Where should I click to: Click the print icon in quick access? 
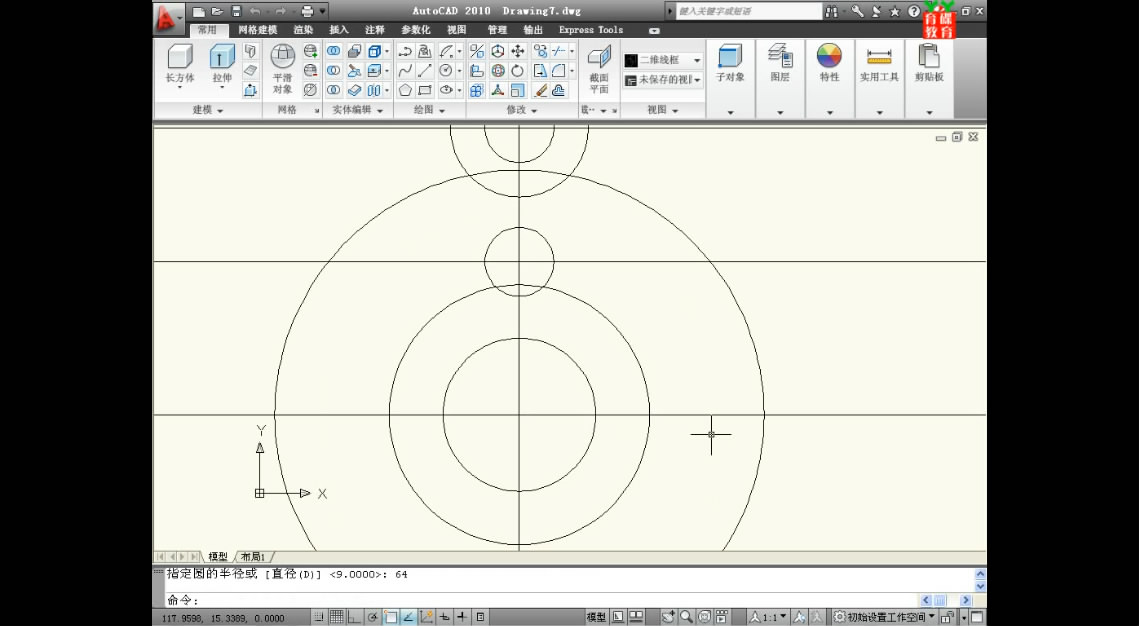click(x=307, y=11)
